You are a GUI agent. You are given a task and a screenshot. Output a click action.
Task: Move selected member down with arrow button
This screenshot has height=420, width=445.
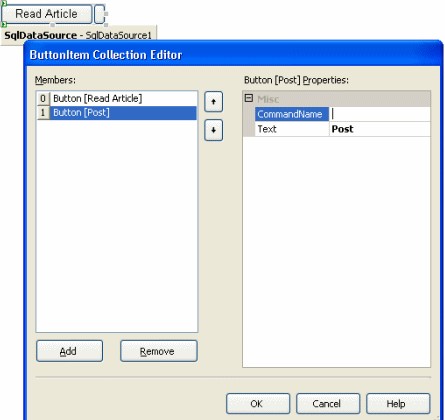[213, 130]
